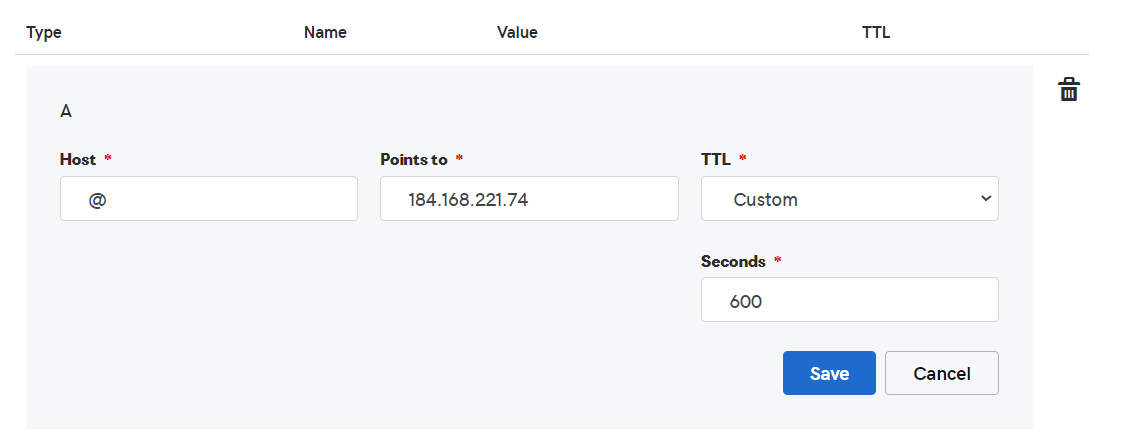Open the TTL Custom dropdown
This screenshot has width=1146, height=440.
click(849, 198)
